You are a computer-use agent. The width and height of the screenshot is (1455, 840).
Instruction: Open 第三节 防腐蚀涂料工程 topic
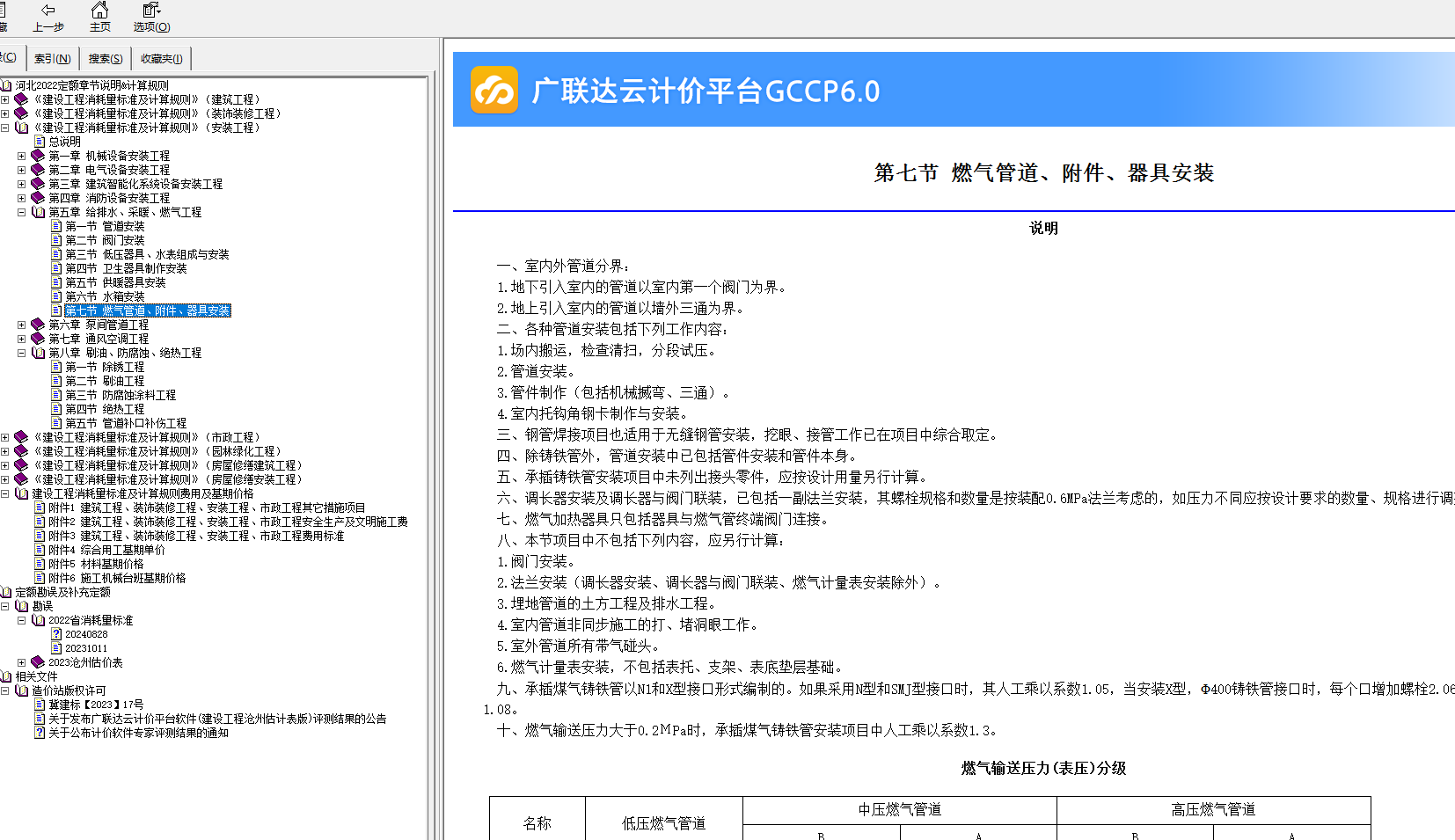pyautogui.click(x=121, y=395)
